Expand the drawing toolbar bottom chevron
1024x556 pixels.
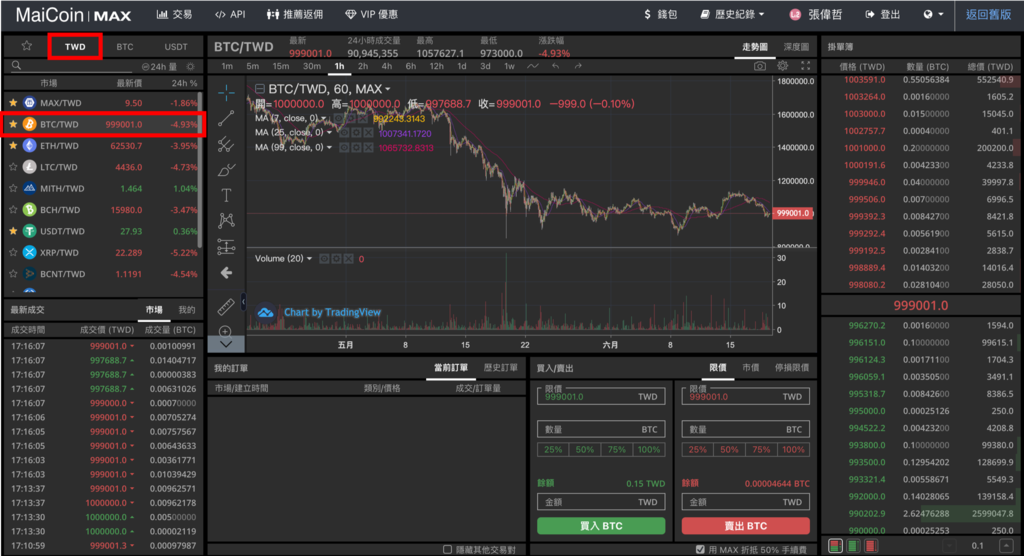(x=226, y=344)
